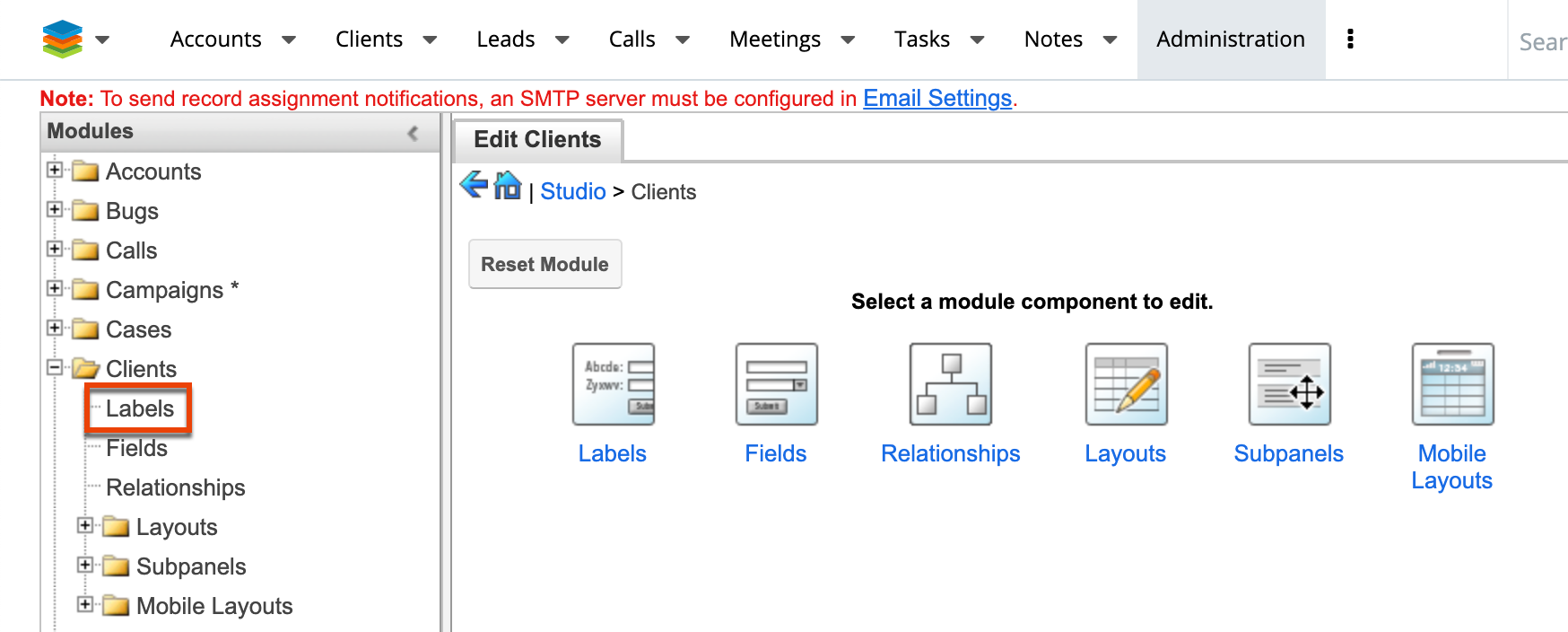Click the SugarCRM cube logo

pyautogui.click(x=62, y=39)
